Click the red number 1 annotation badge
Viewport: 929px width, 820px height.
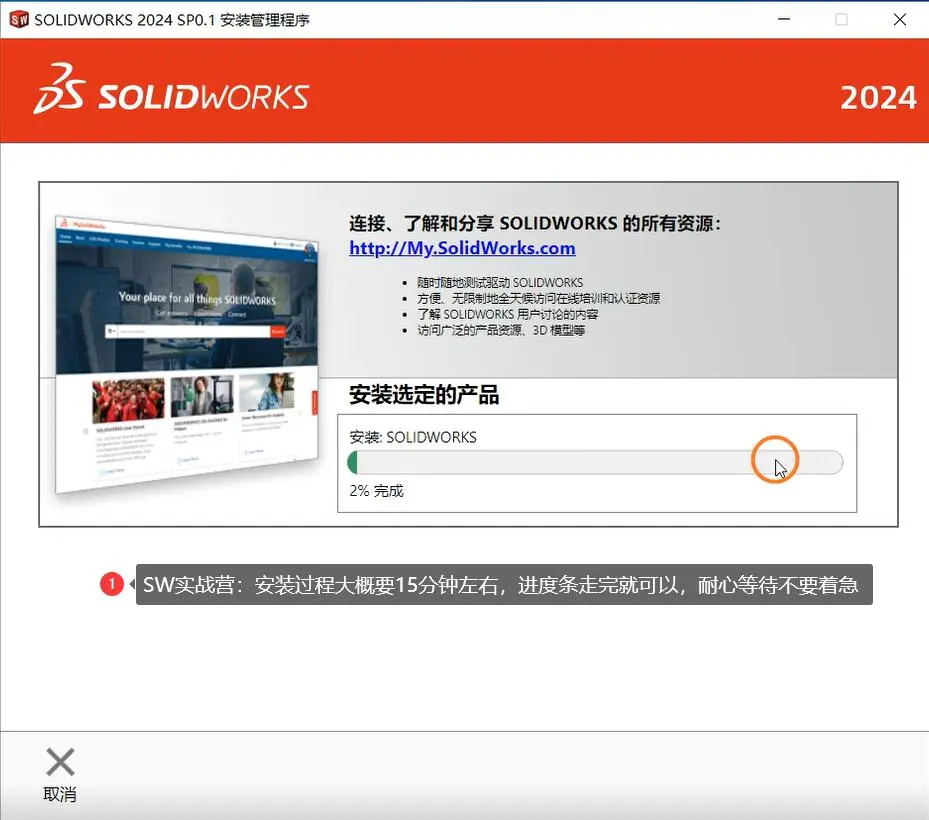[111, 584]
